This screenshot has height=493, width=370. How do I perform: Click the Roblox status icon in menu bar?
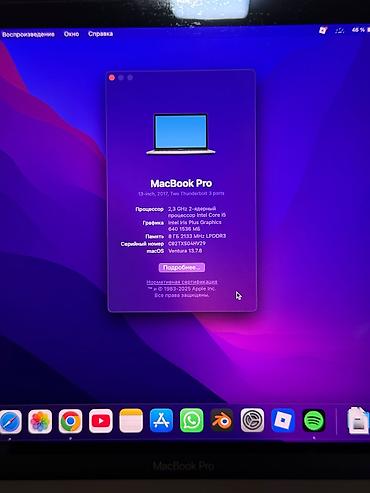point(323,30)
